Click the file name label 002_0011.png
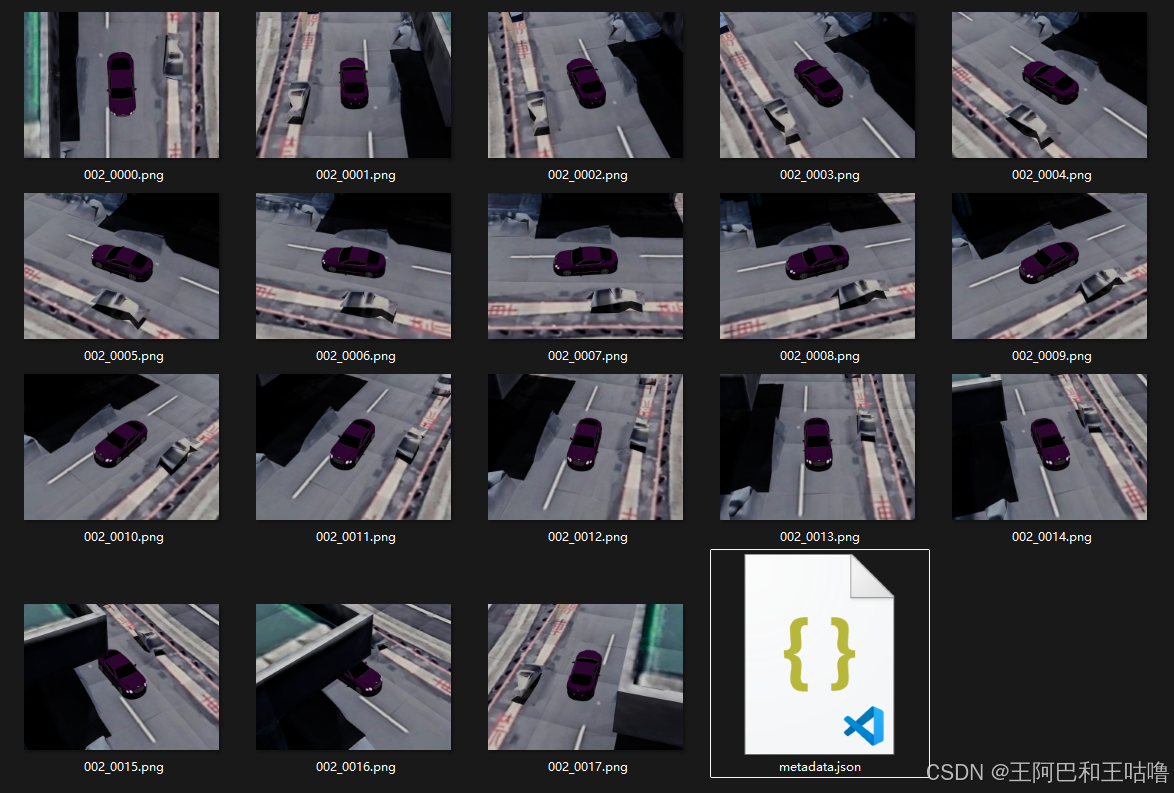 pyautogui.click(x=356, y=538)
